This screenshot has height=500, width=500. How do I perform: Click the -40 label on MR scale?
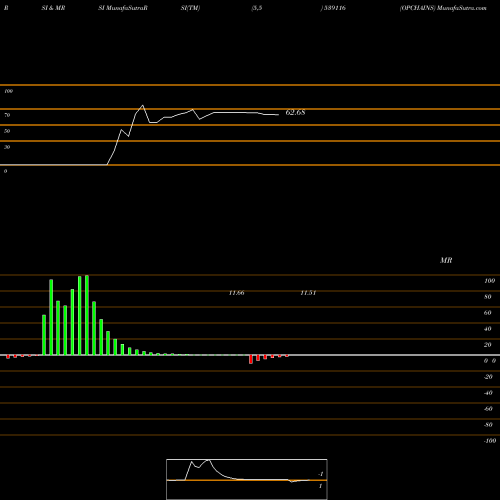point(488,393)
